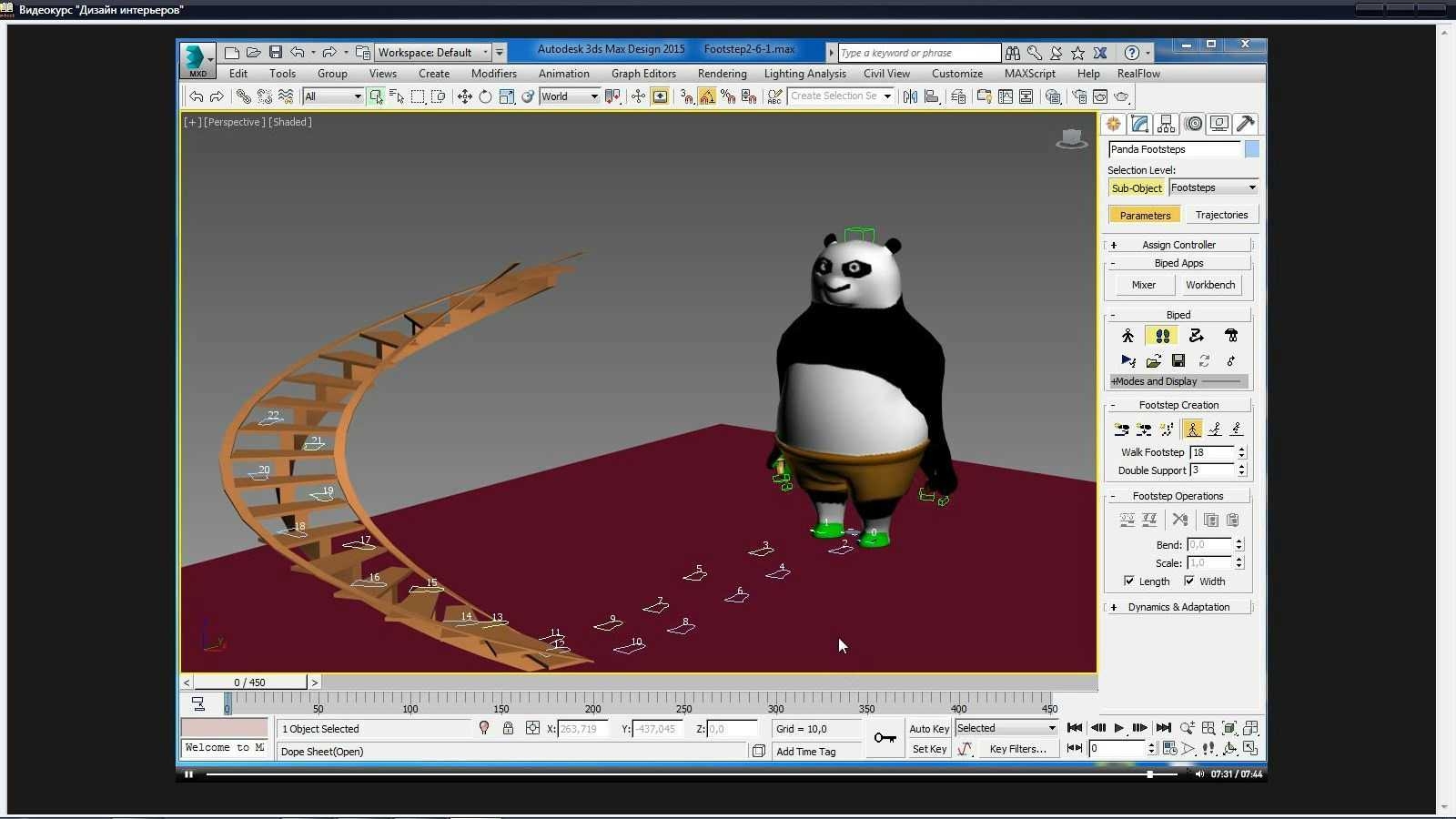Click the Parameters button
Viewport: 1456px width, 819px height.
(x=1145, y=215)
